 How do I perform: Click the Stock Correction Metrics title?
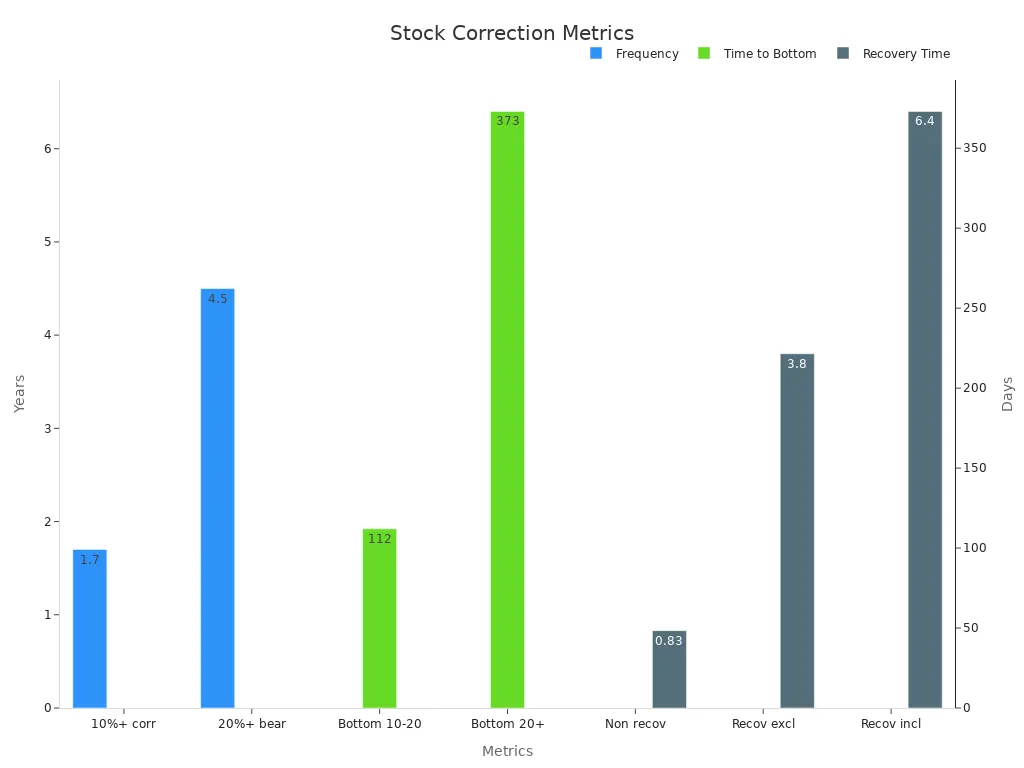pyautogui.click(x=512, y=33)
